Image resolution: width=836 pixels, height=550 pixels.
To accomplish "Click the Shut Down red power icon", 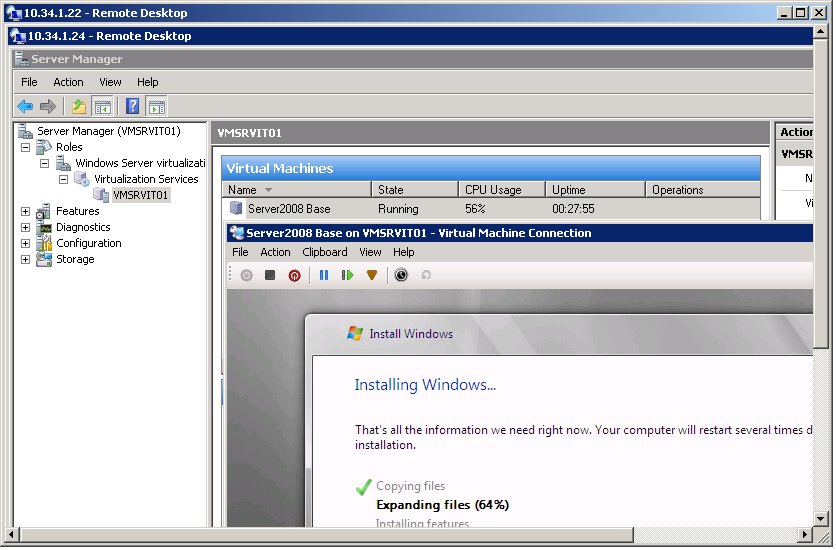I will point(294,276).
